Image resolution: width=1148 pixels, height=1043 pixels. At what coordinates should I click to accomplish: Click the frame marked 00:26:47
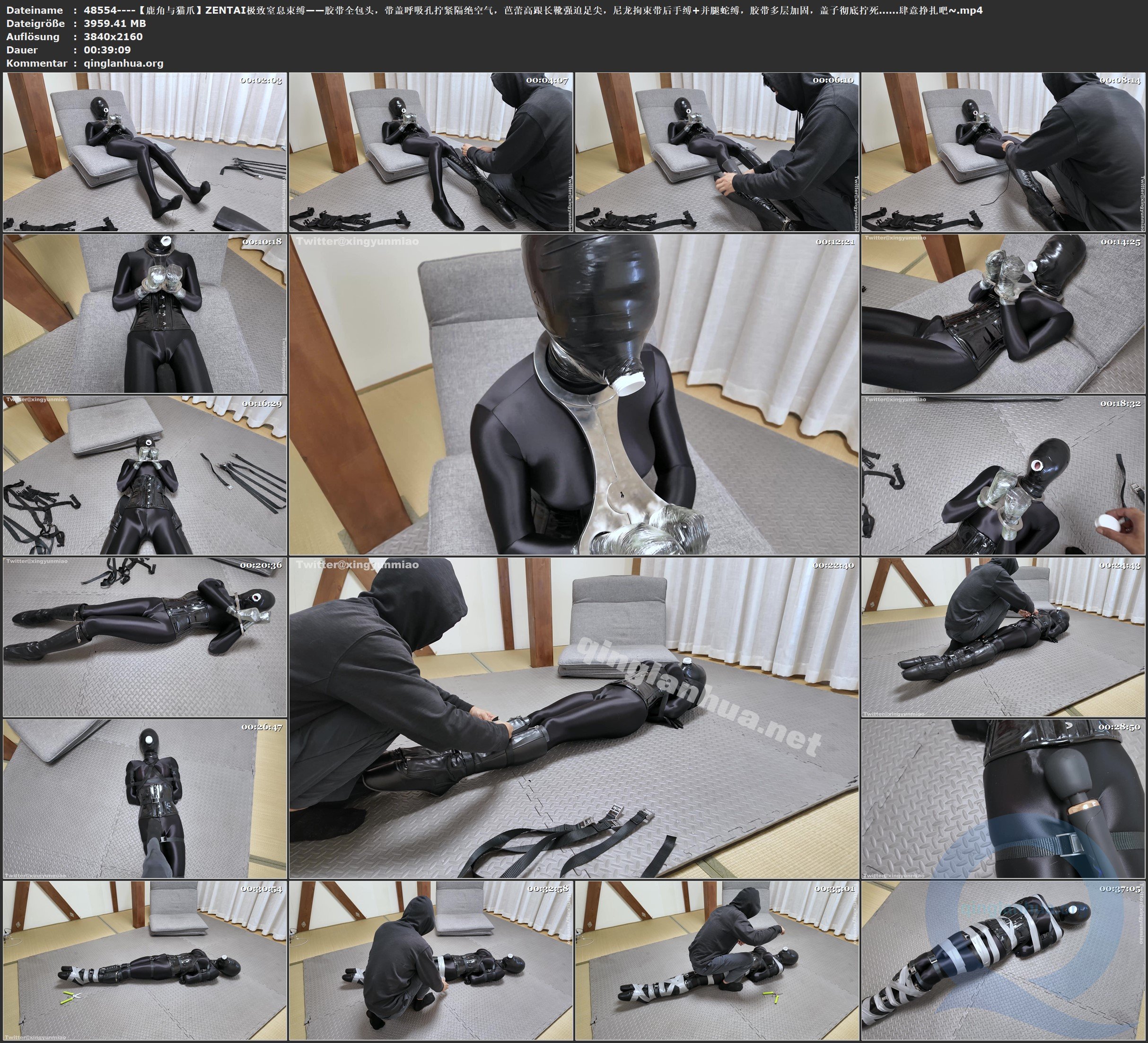(x=145, y=799)
